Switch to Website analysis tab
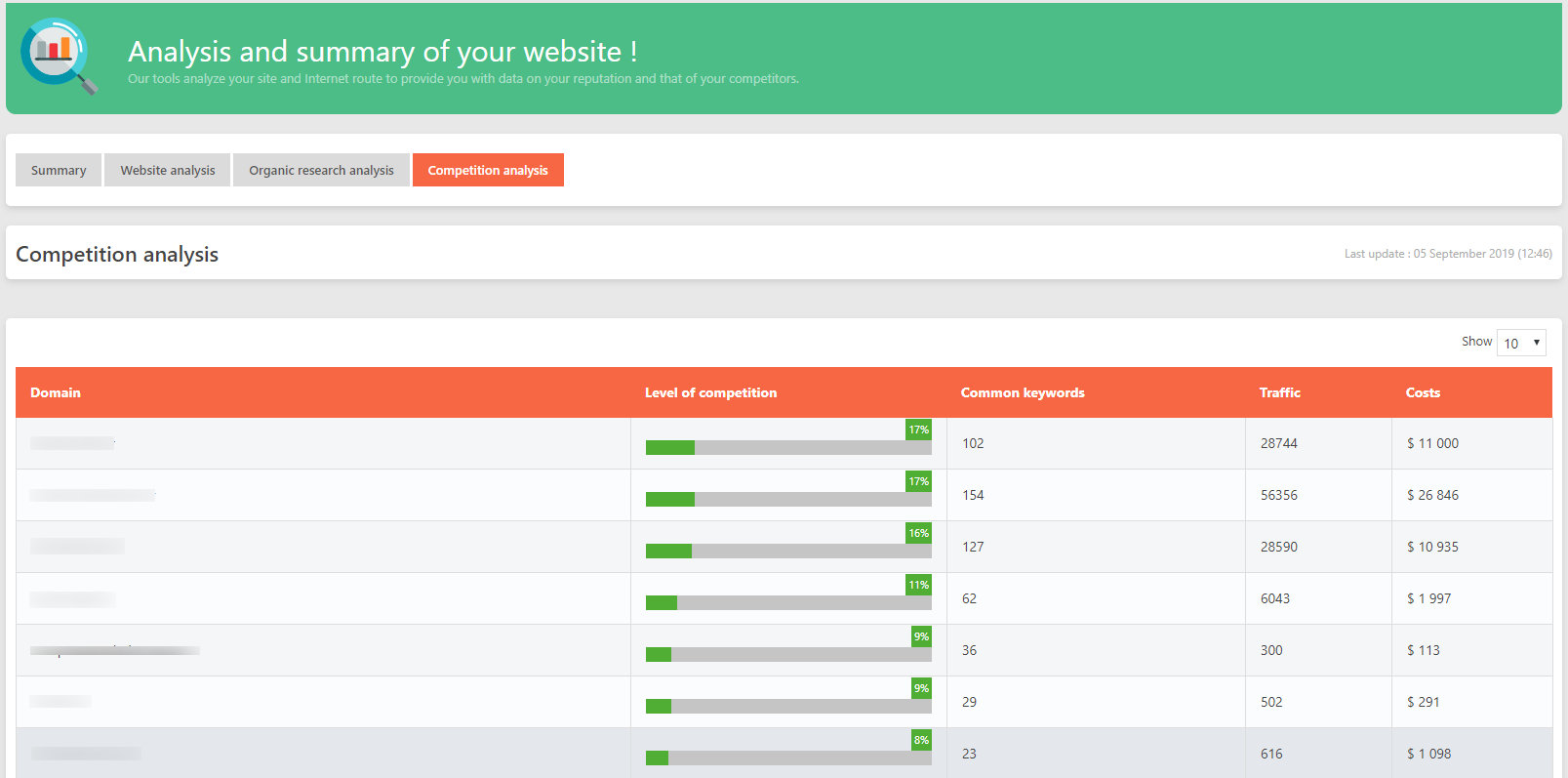Image resolution: width=1568 pixels, height=778 pixels. tap(168, 170)
